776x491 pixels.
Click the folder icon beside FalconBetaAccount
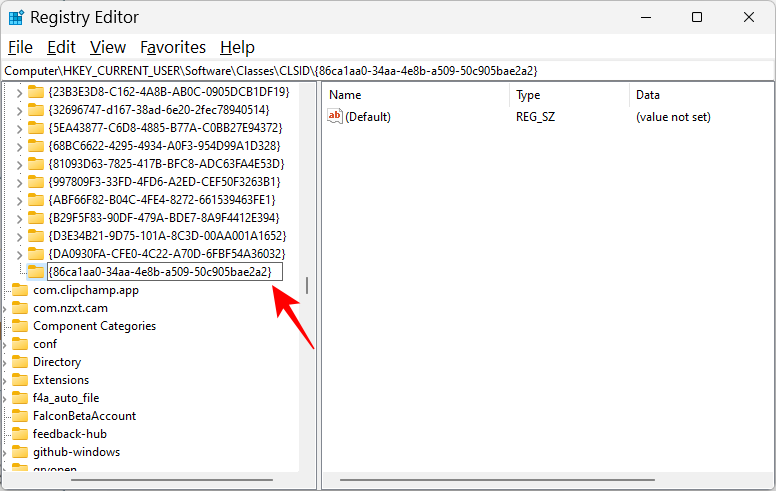pos(19,416)
